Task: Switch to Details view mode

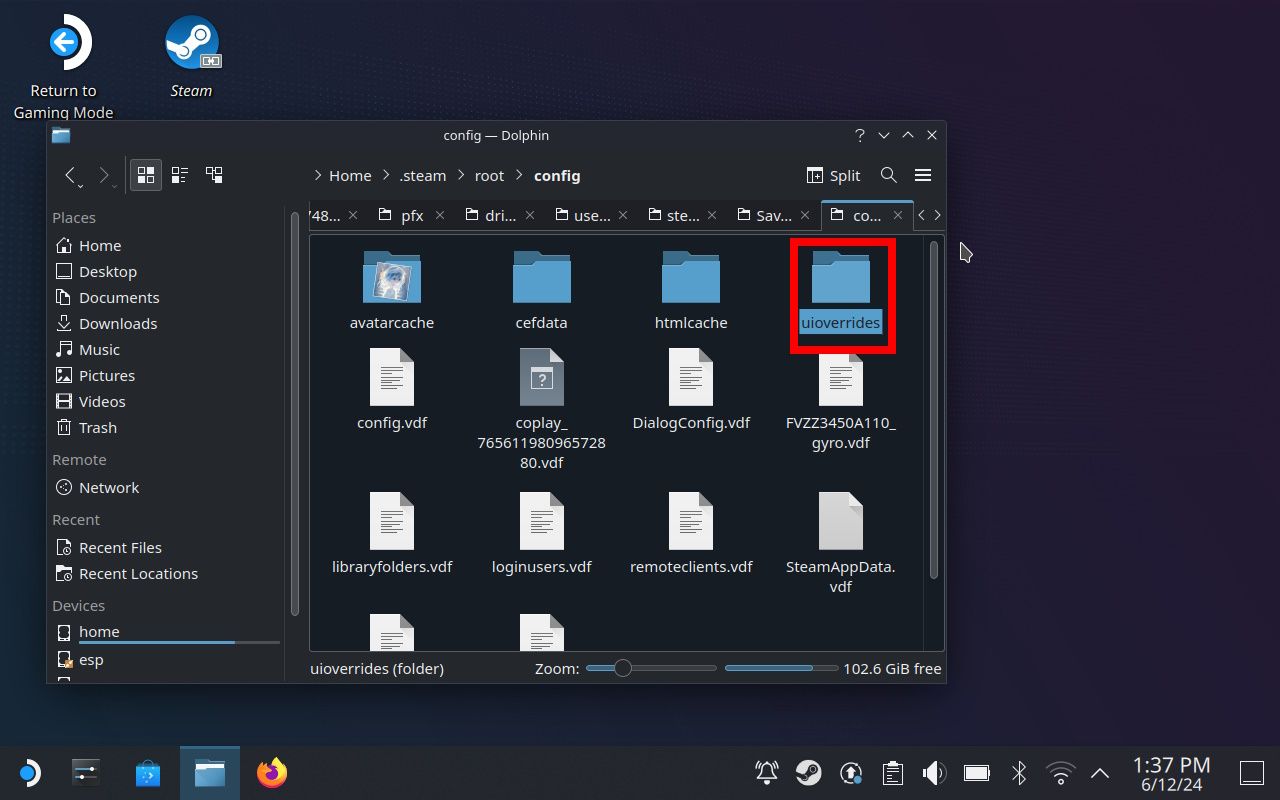Action: pos(214,175)
